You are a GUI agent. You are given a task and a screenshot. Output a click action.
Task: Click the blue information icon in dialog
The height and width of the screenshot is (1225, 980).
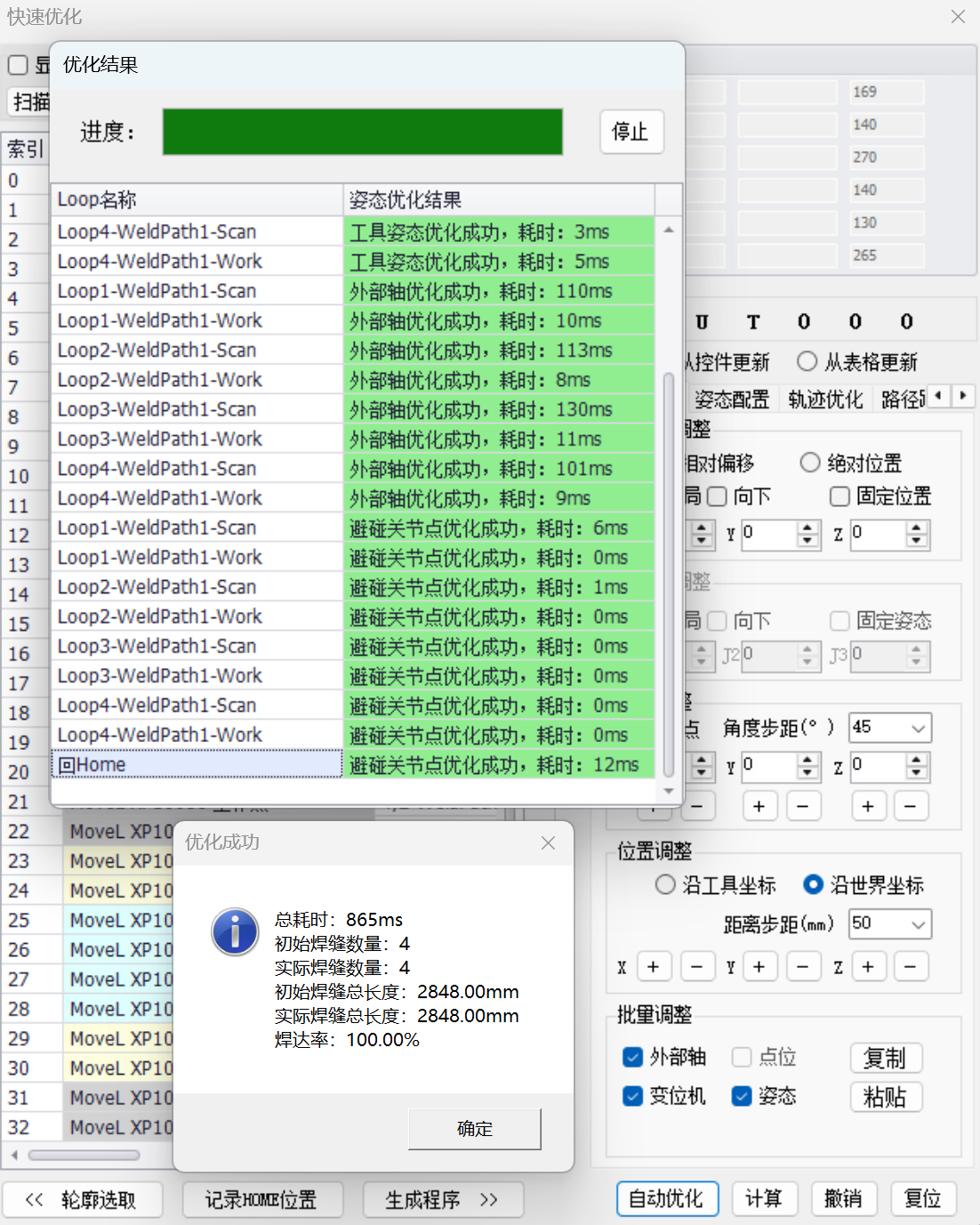tap(235, 931)
